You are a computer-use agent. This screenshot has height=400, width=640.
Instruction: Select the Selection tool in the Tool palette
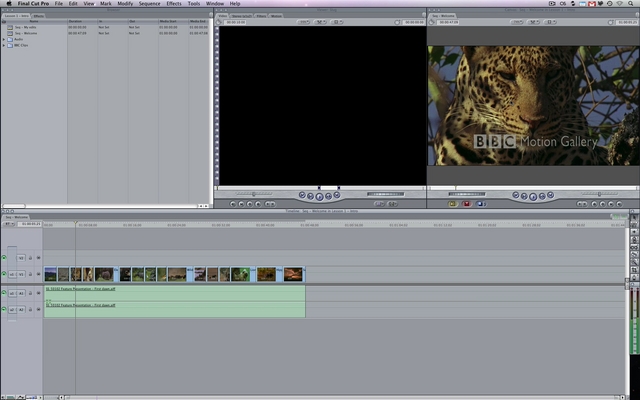(x=634, y=218)
